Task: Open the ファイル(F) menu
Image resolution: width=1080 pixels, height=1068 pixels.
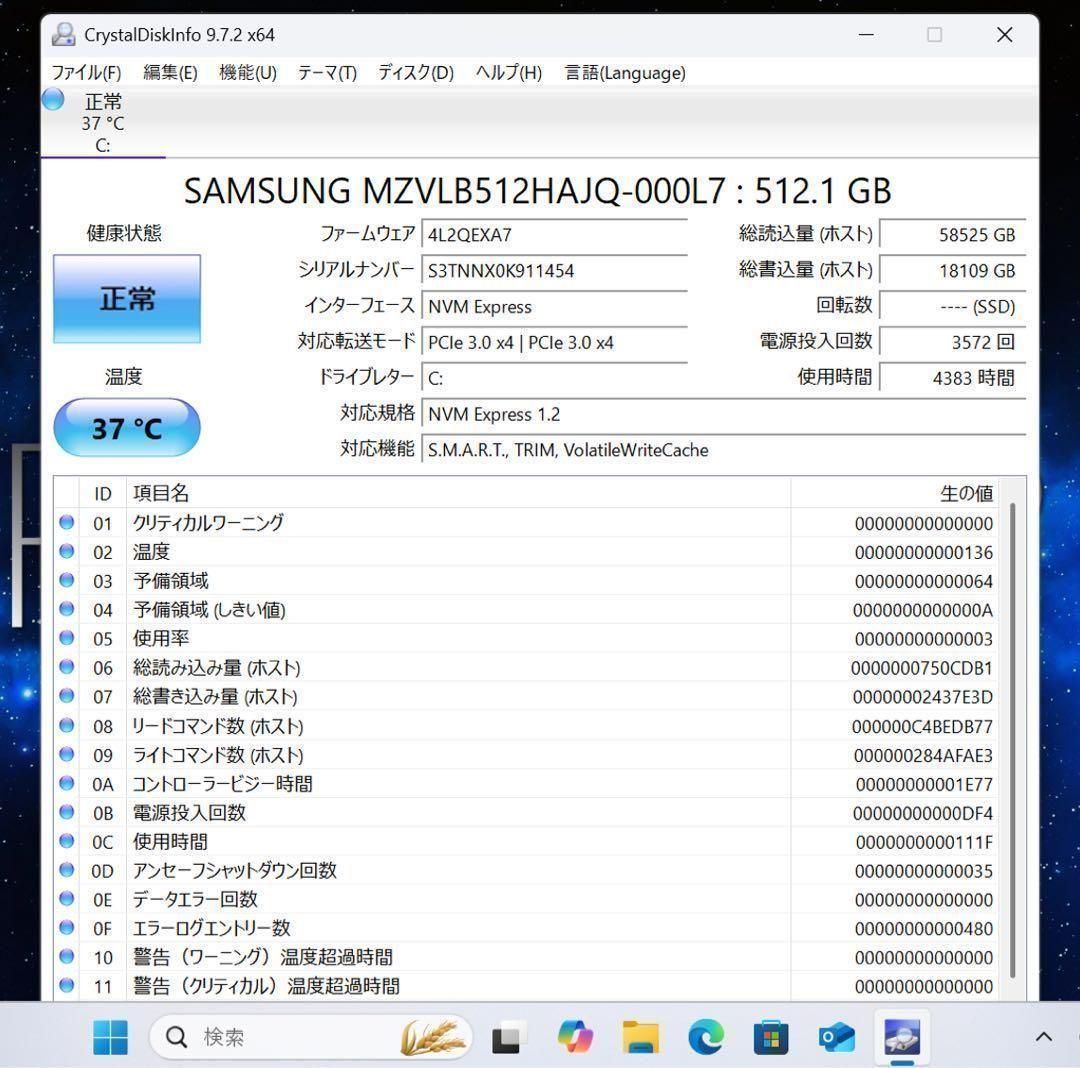Action: [x=86, y=72]
